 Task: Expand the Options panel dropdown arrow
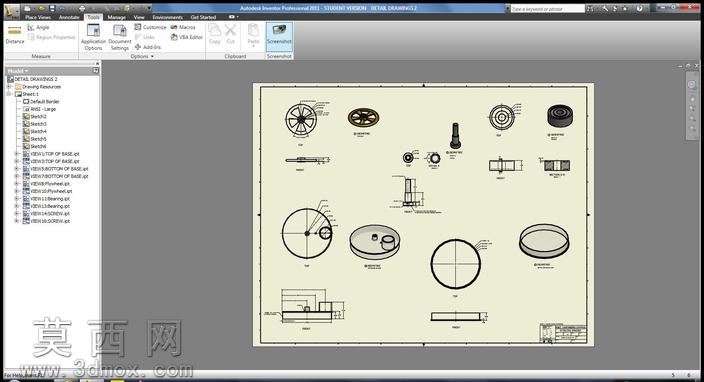click(152, 57)
